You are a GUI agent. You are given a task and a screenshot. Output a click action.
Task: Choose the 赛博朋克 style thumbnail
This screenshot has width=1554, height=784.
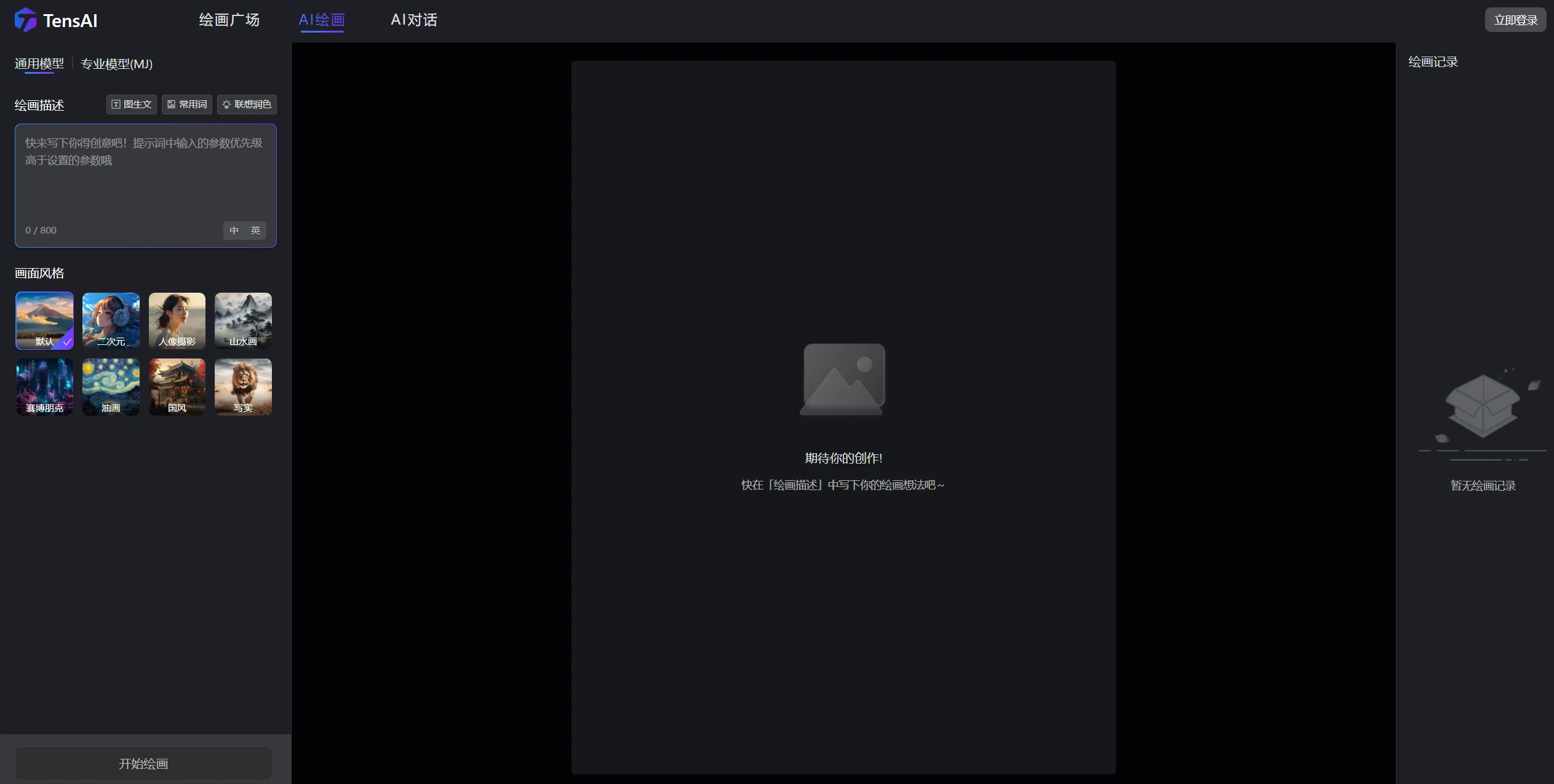pos(44,387)
